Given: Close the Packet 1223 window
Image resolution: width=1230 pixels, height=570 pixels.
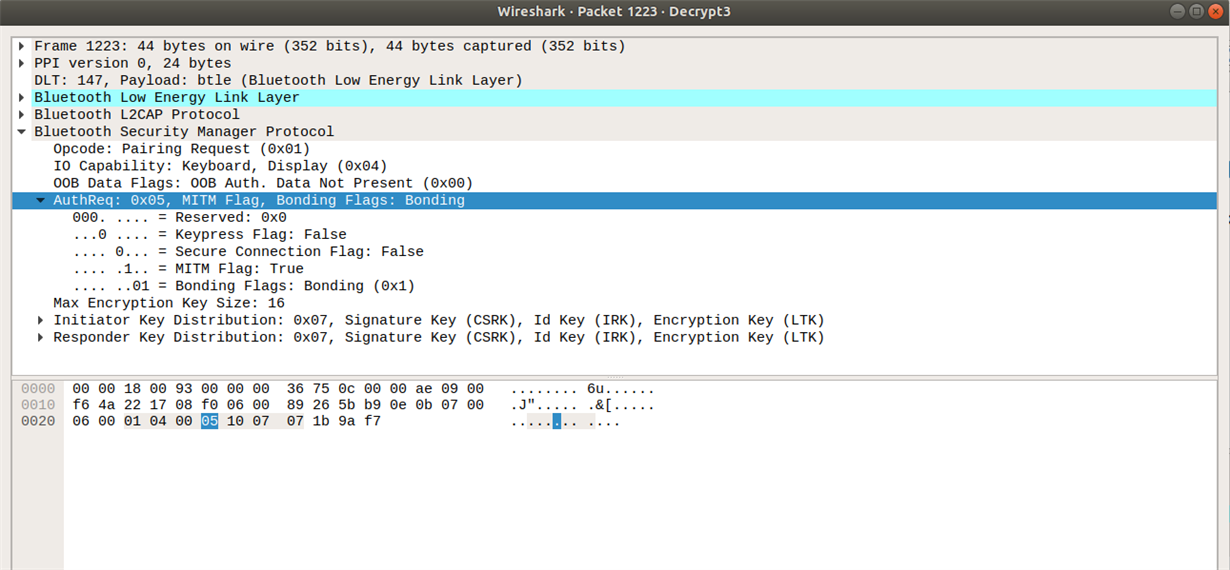Looking at the screenshot, I should [x=1214, y=11].
